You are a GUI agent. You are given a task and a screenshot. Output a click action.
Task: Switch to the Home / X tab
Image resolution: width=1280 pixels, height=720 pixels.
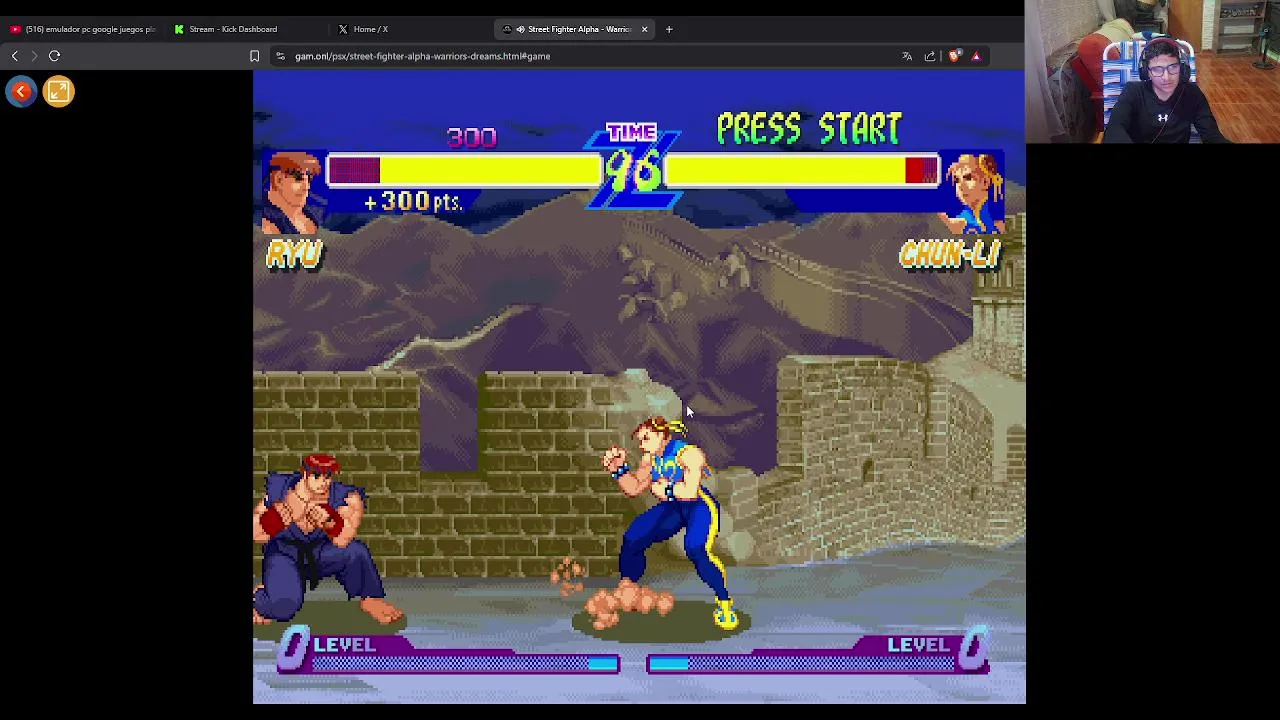410,29
